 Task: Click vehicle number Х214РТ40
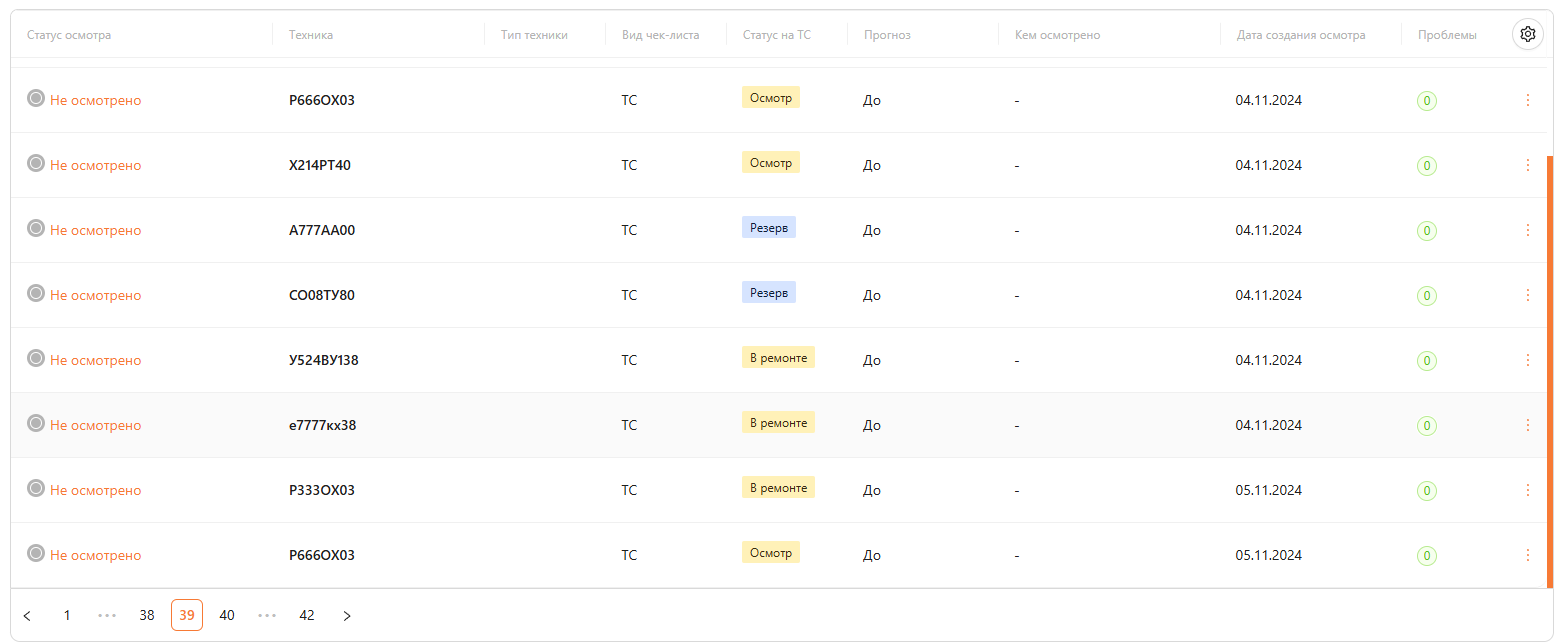click(320, 165)
